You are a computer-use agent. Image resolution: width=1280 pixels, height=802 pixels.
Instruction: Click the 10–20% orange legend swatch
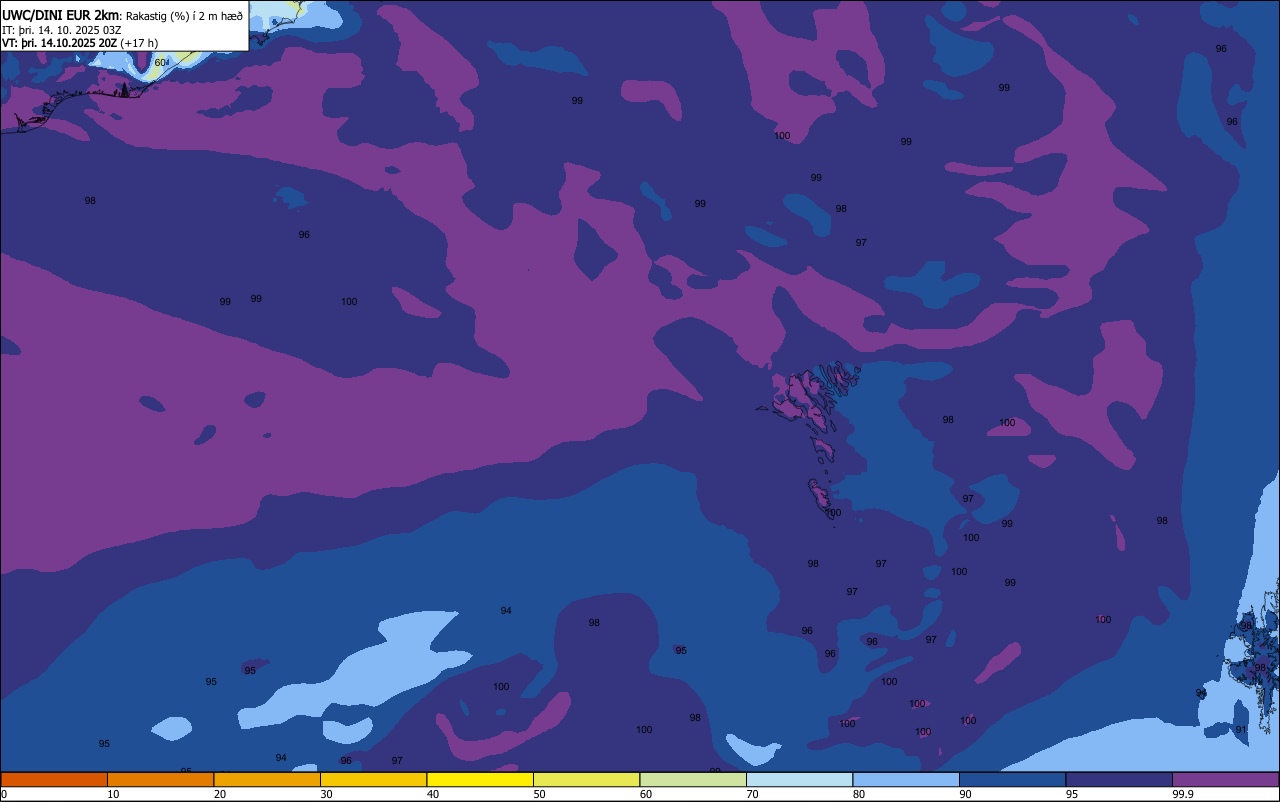[x=160, y=779]
